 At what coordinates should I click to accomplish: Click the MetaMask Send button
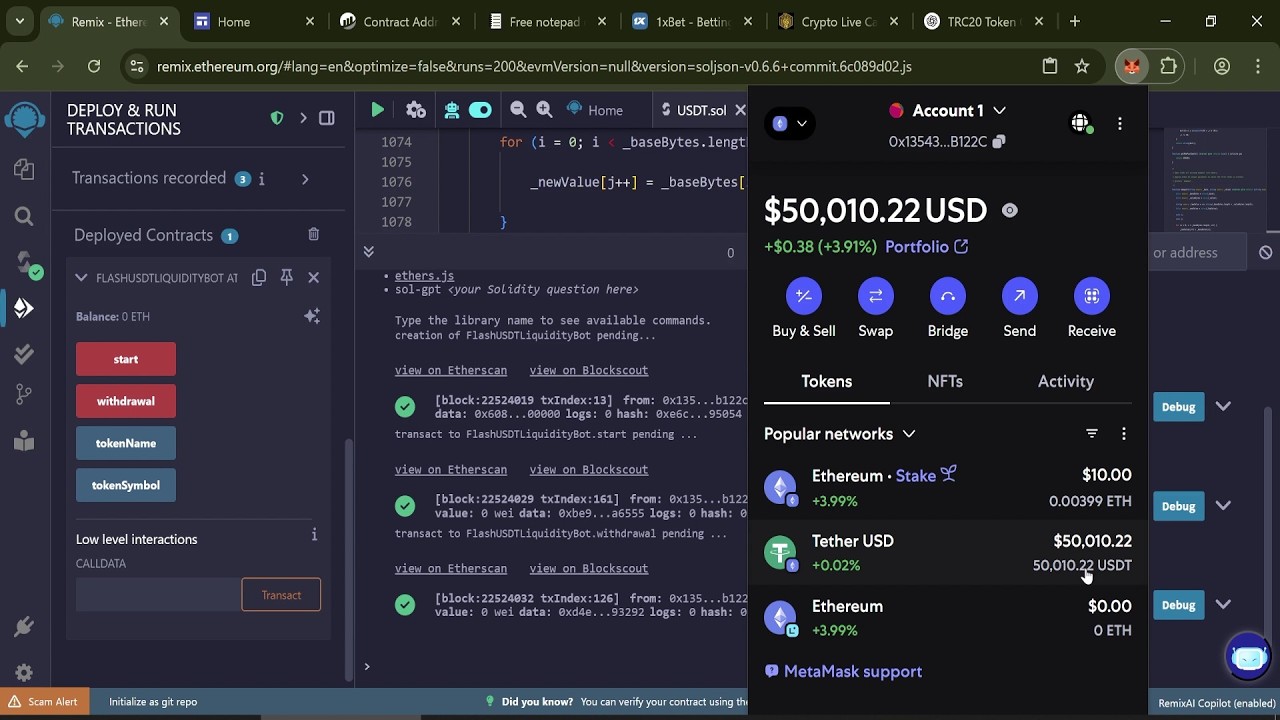coord(1020,308)
